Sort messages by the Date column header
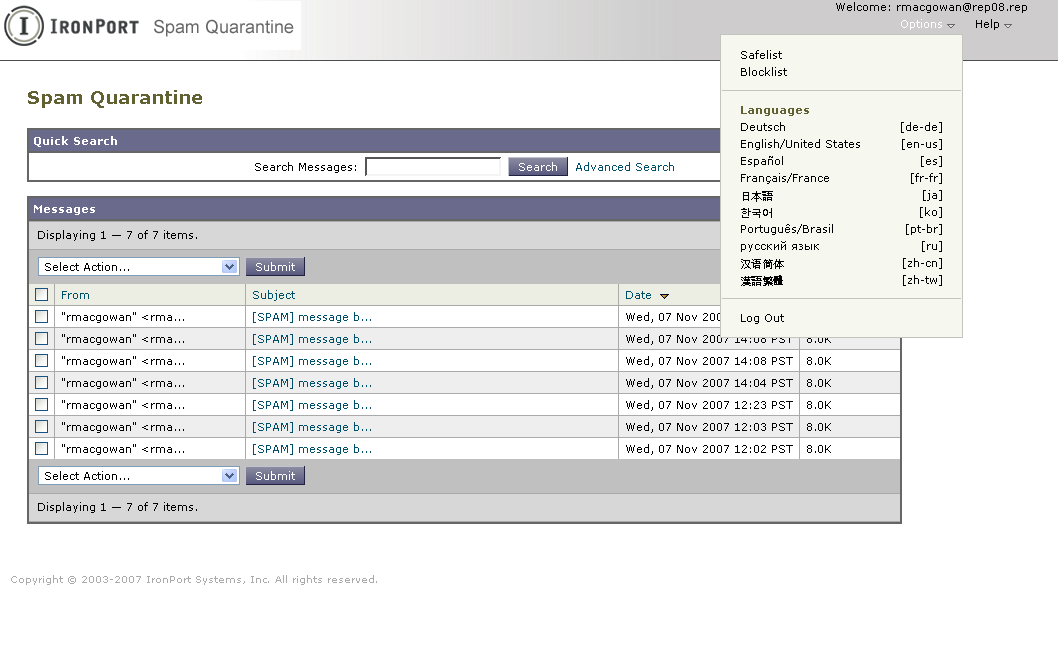Viewport: 1058px width, 663px height. [x=638, y=295]
